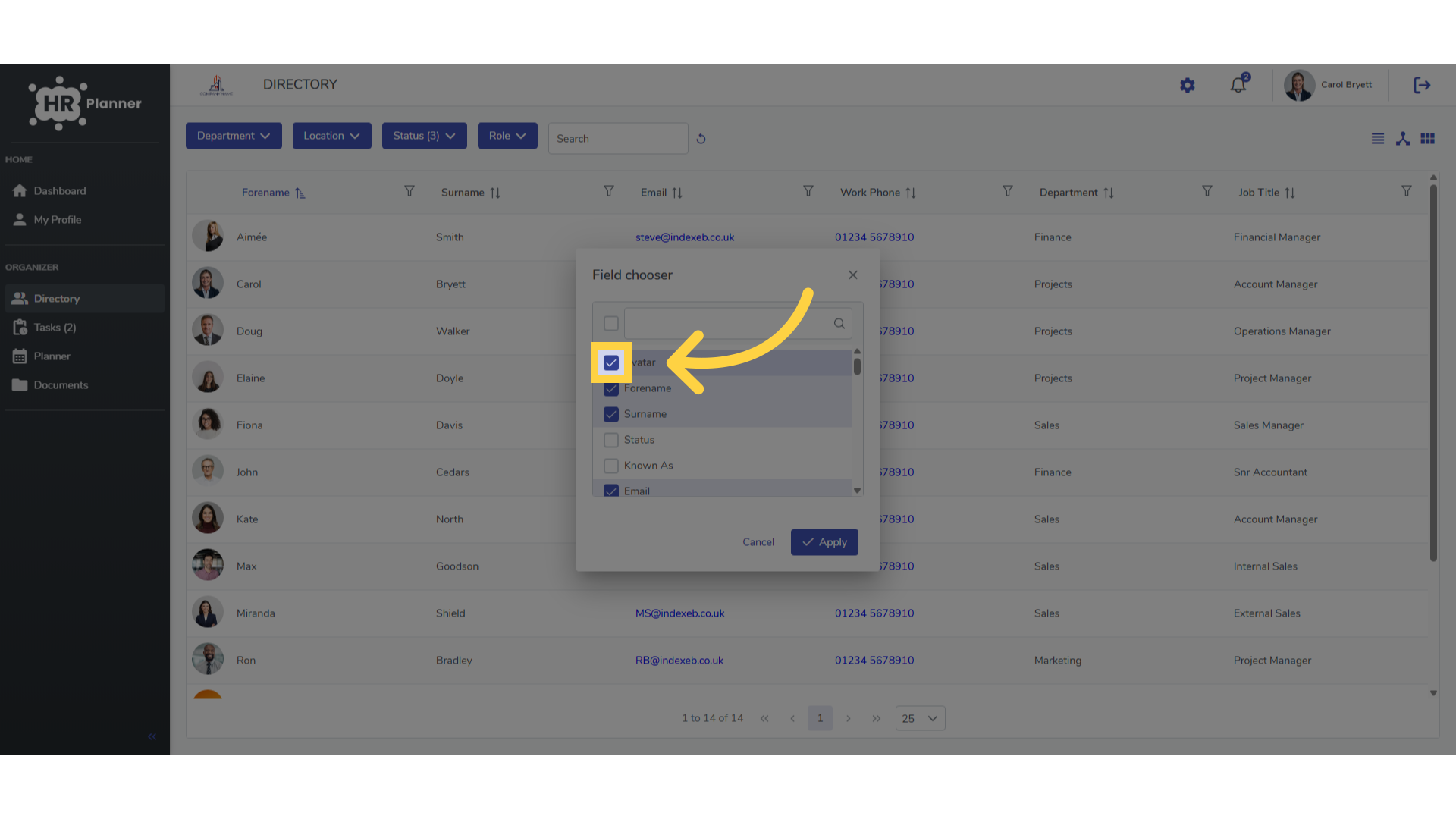Click the logout icon
Screen dimensions: 1456x819
[1422, 85]
